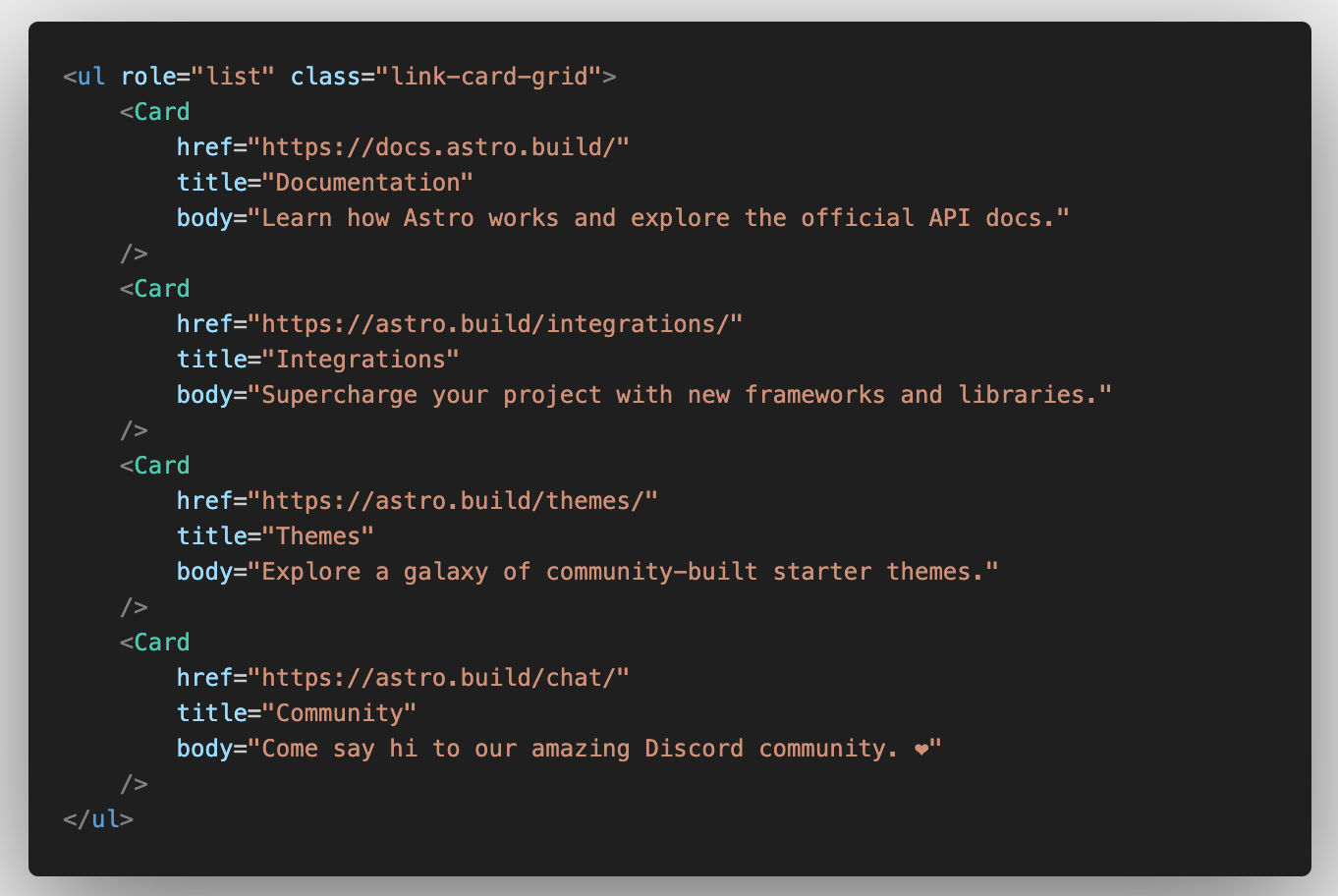Click the "Community" title value
The width and height of the screenshot is (1338, 896).
[x=339, y=713]
